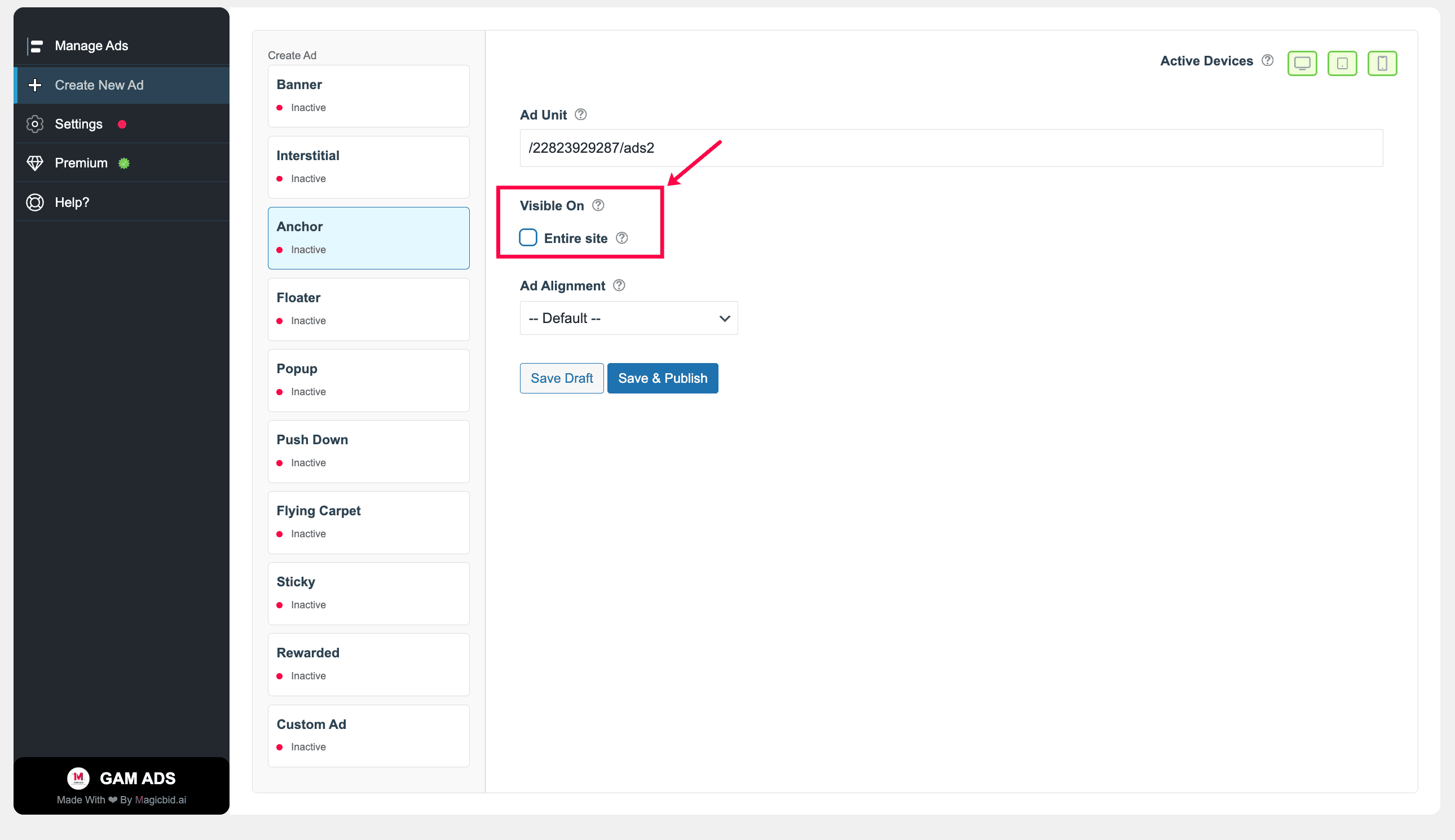The image size is (1455, 840).
Task: Open the Premium menu item
Action: tap(122, 163)
